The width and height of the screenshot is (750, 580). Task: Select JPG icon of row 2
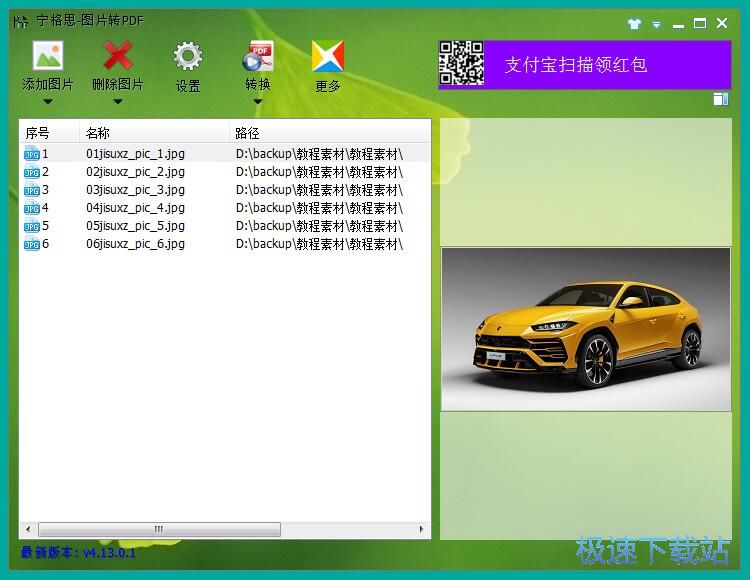tap(32, 172)
